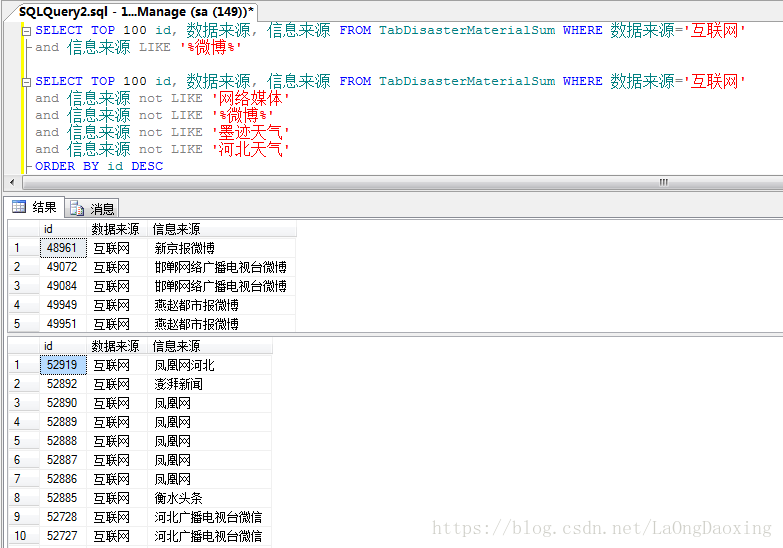Select cell with id 52888
The width and height of the screenshot is (783, 548).
click(x=63, y=441)
